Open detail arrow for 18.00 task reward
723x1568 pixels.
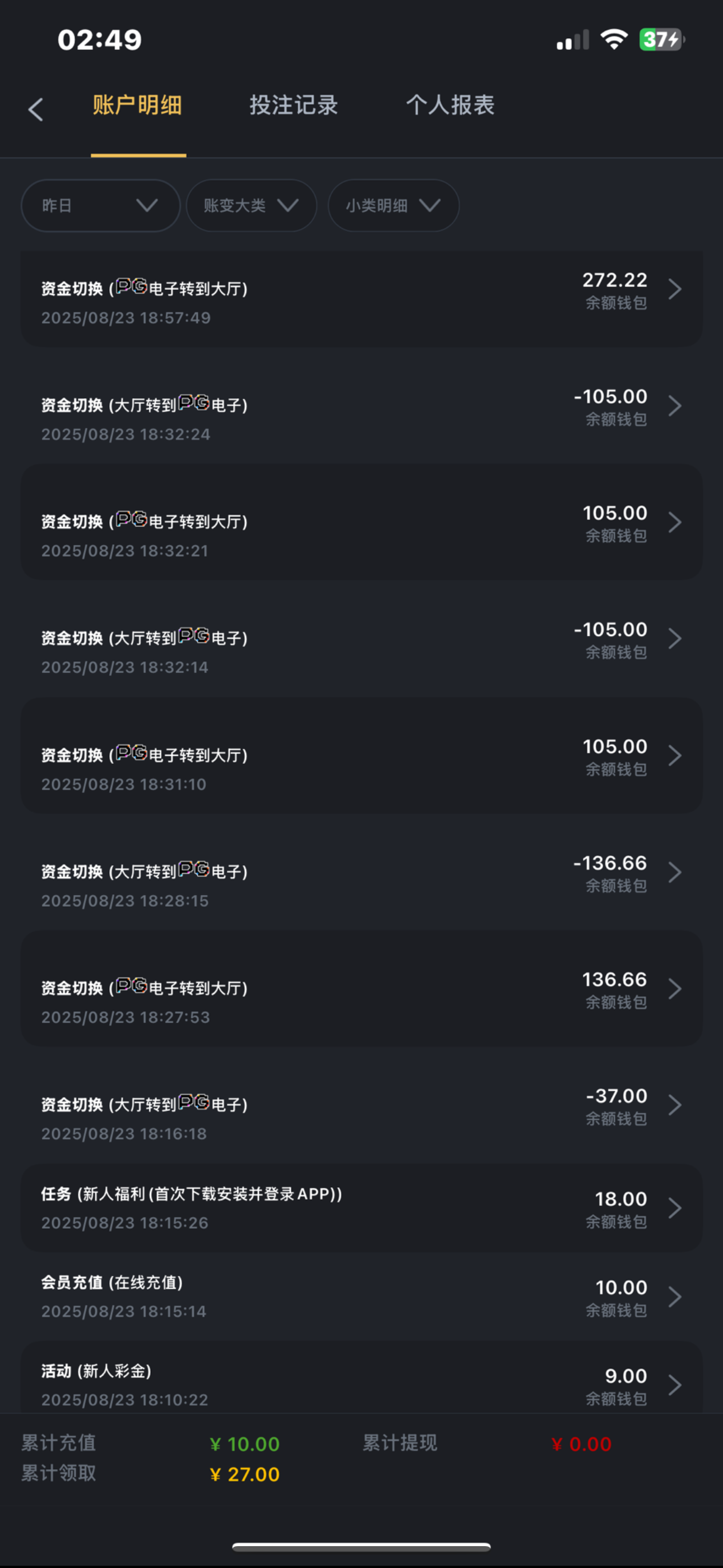point(674,1209)
